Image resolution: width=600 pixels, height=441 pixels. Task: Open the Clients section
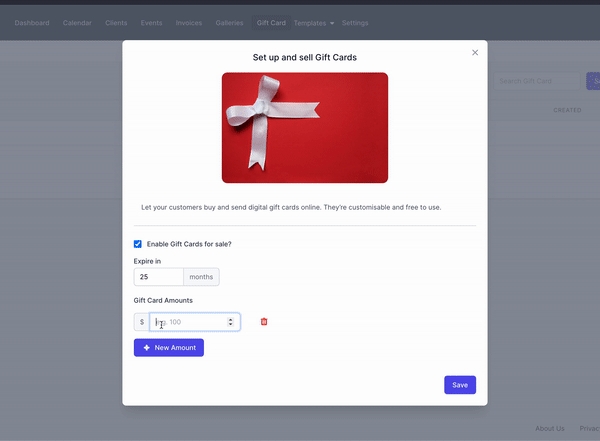pos(117,22)
